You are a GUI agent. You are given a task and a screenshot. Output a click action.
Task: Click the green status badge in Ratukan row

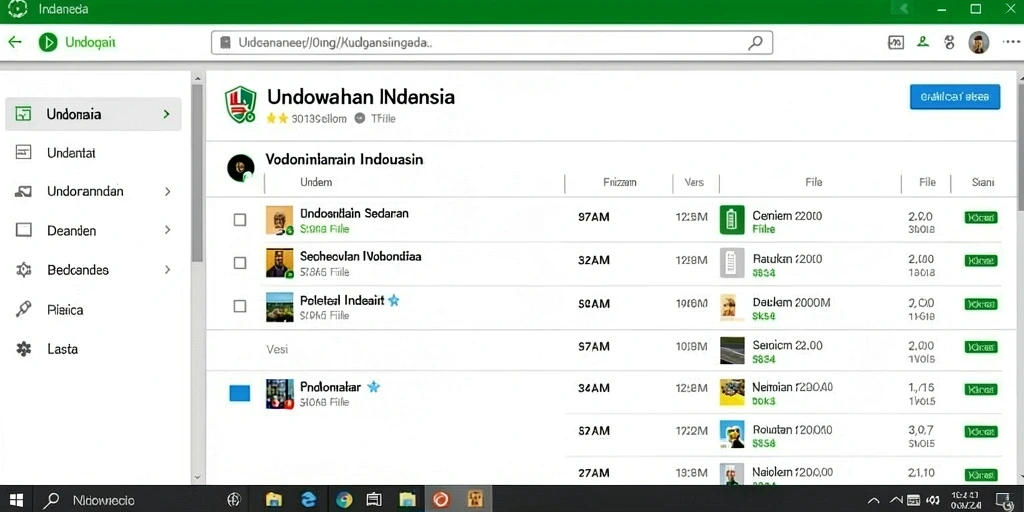click(x=981, y=261)
